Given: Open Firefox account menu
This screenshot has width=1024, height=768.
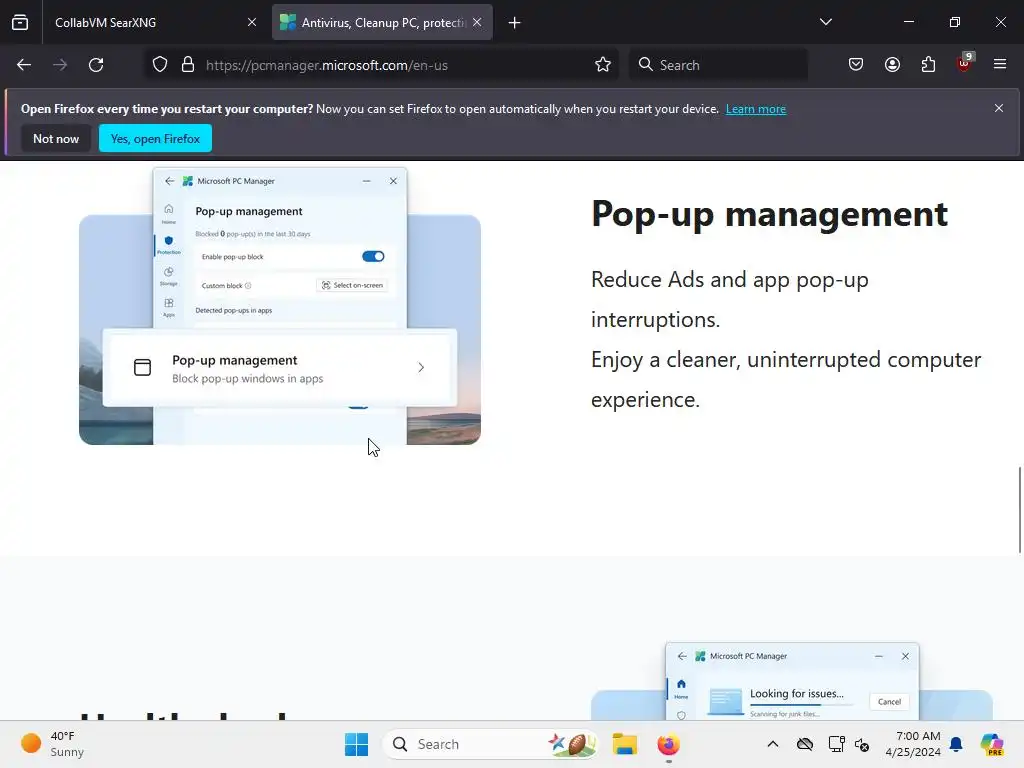Looking at the screenshot, I should (x=892, y=65).
